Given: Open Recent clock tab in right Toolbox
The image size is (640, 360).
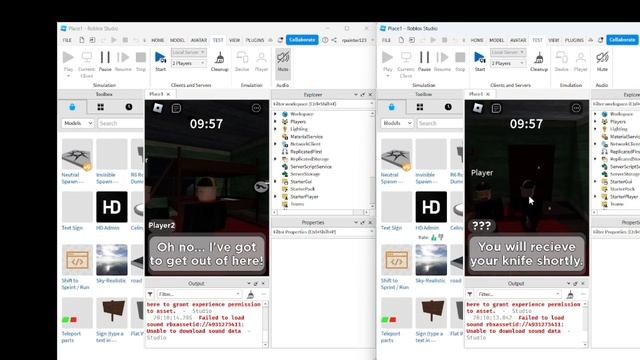Looking at the screenshot, I should pos(448,107).
